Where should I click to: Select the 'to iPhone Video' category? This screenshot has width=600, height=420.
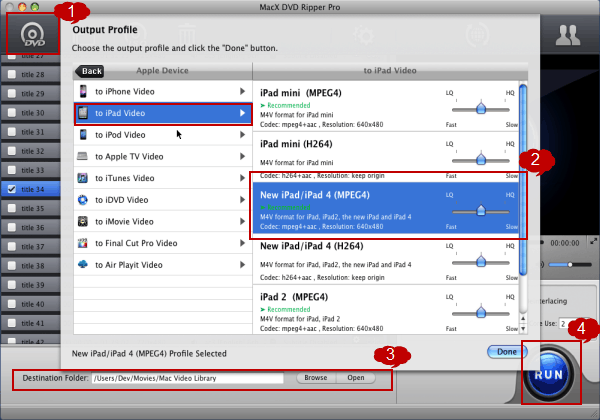pos(163,91)
